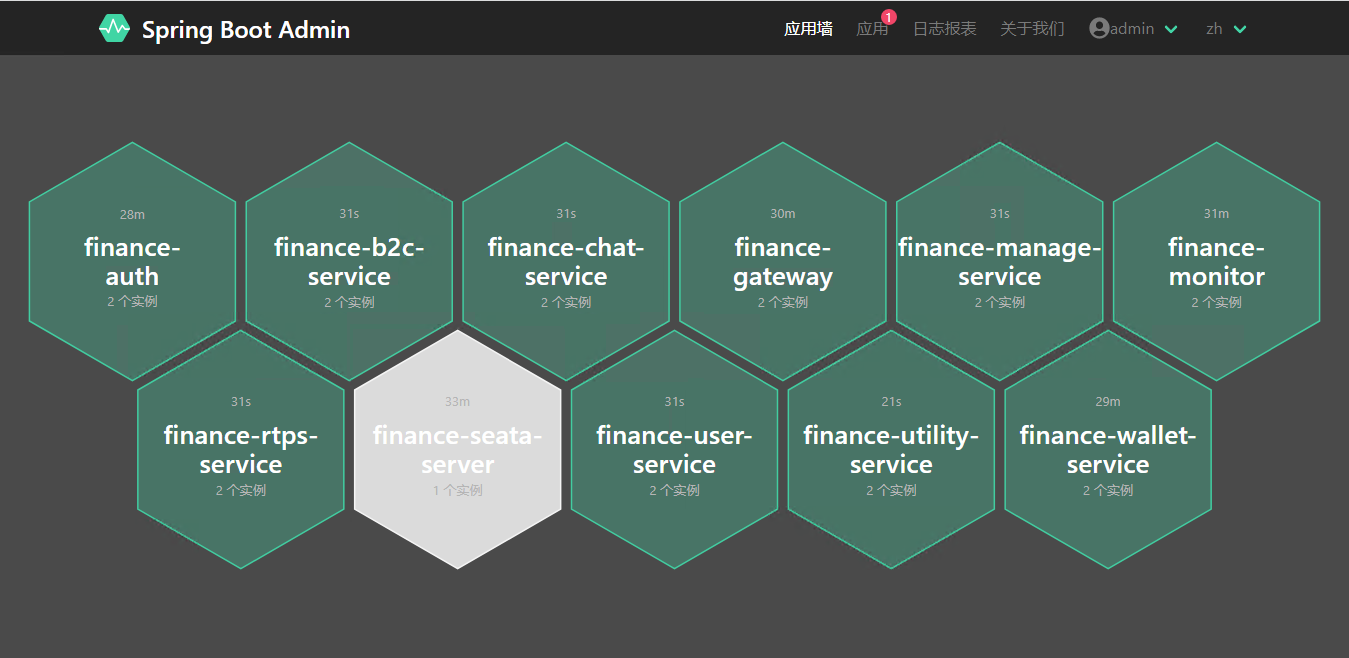Open the finance-b2c-service hexagon tile

coord(349,261)
